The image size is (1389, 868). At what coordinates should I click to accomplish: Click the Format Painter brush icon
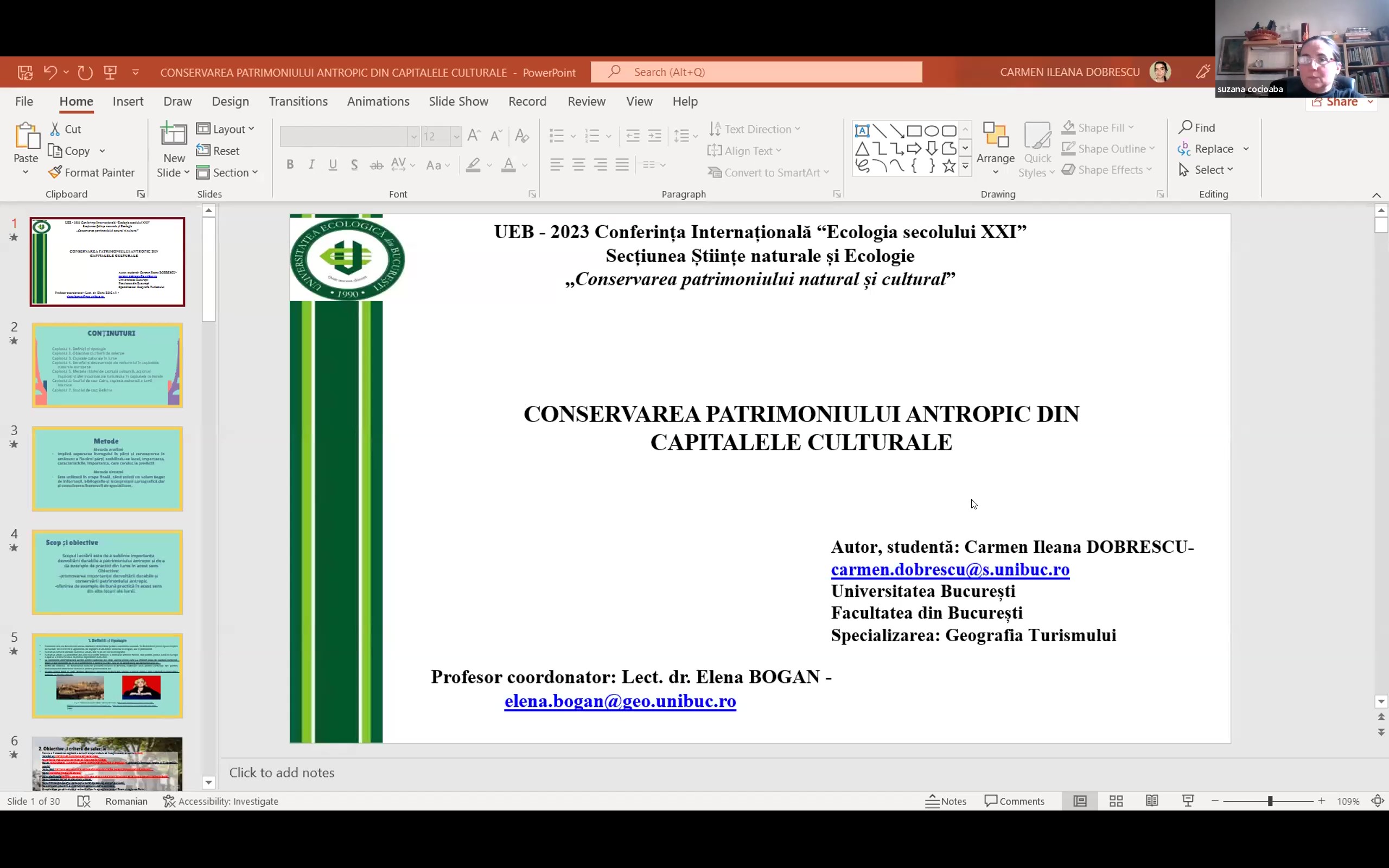(55, 172)
